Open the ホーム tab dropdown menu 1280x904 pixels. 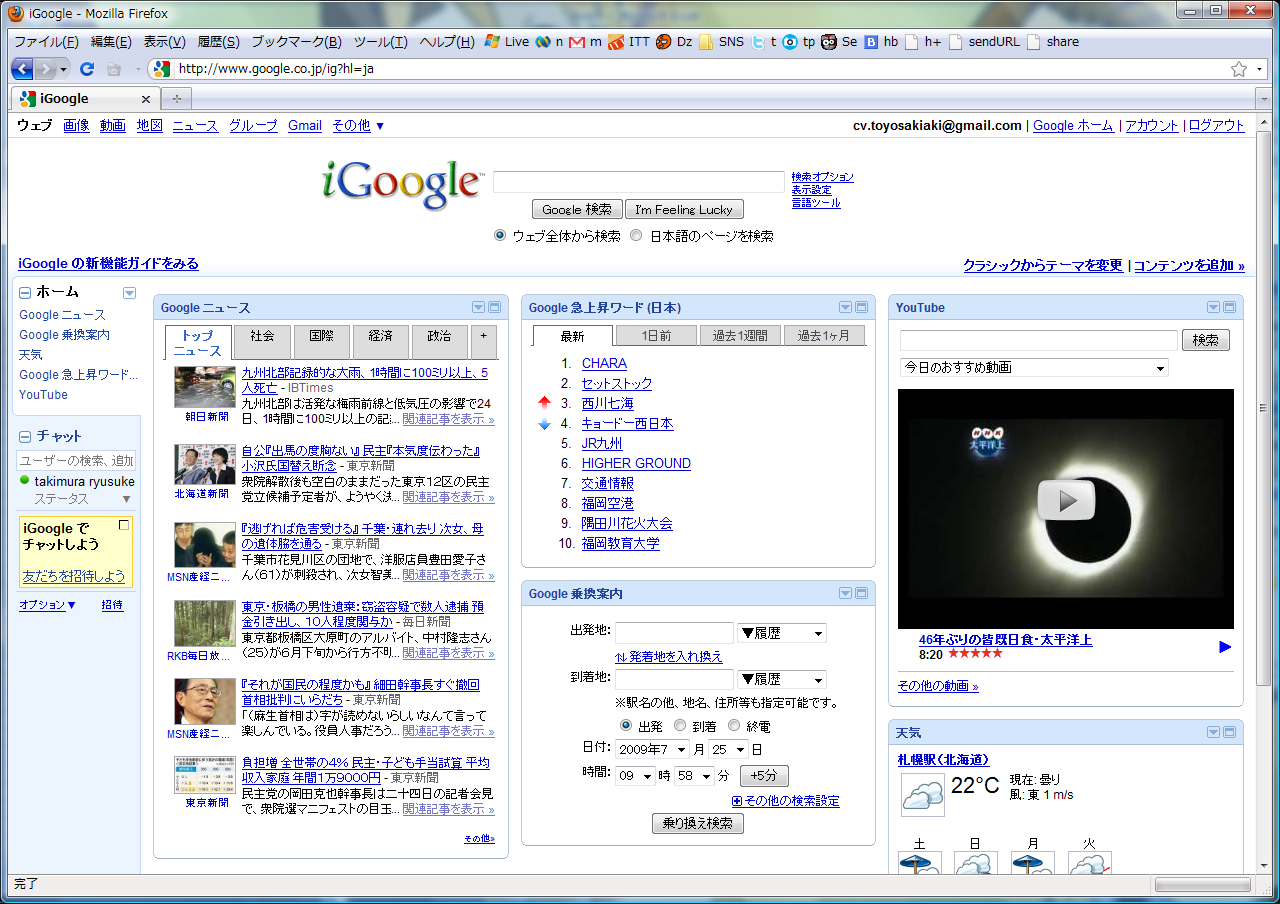coord(129,293)
